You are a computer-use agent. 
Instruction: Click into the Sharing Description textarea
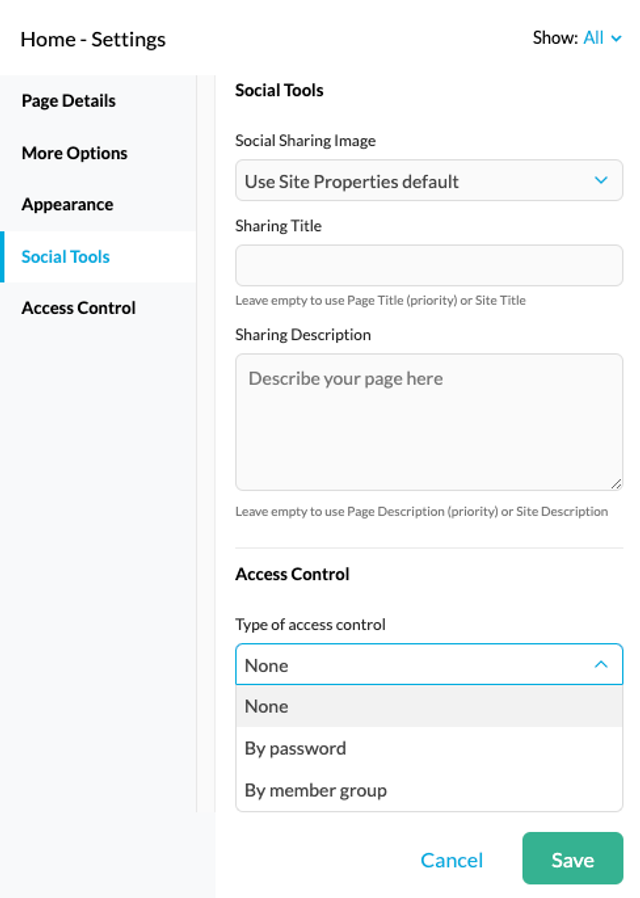[x=429, y=422]
